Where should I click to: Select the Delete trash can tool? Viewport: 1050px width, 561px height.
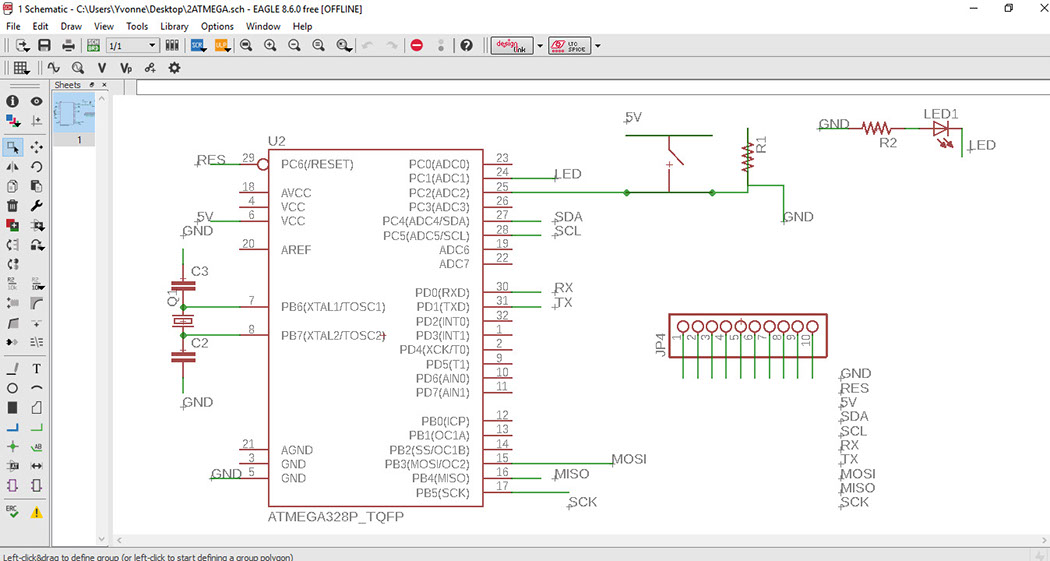[x=12, y=206]
